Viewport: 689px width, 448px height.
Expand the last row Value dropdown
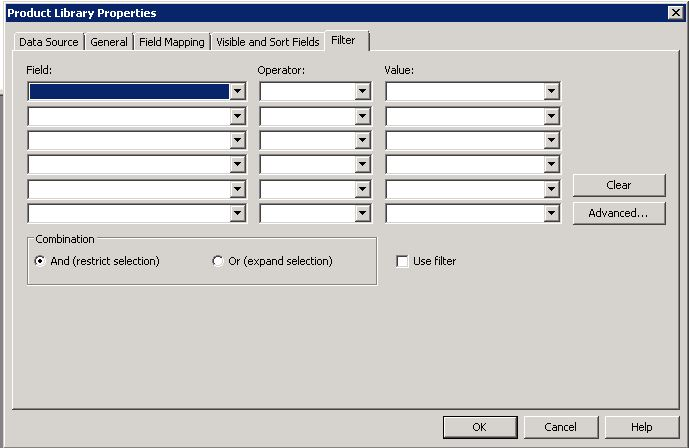551,213
